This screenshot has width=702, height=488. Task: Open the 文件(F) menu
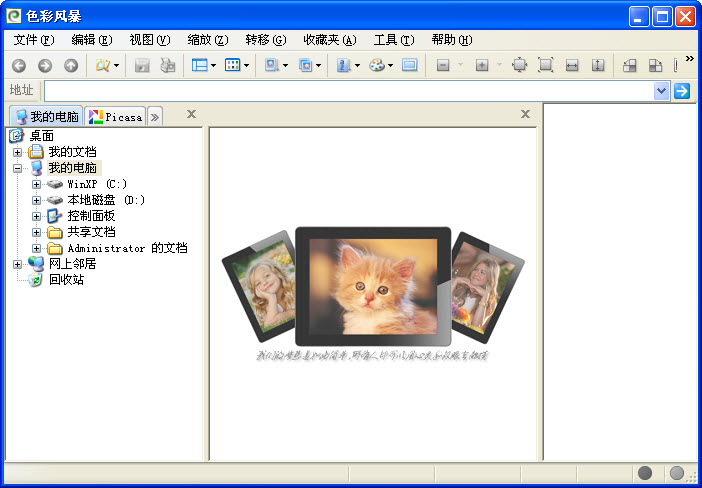point(34,40)
